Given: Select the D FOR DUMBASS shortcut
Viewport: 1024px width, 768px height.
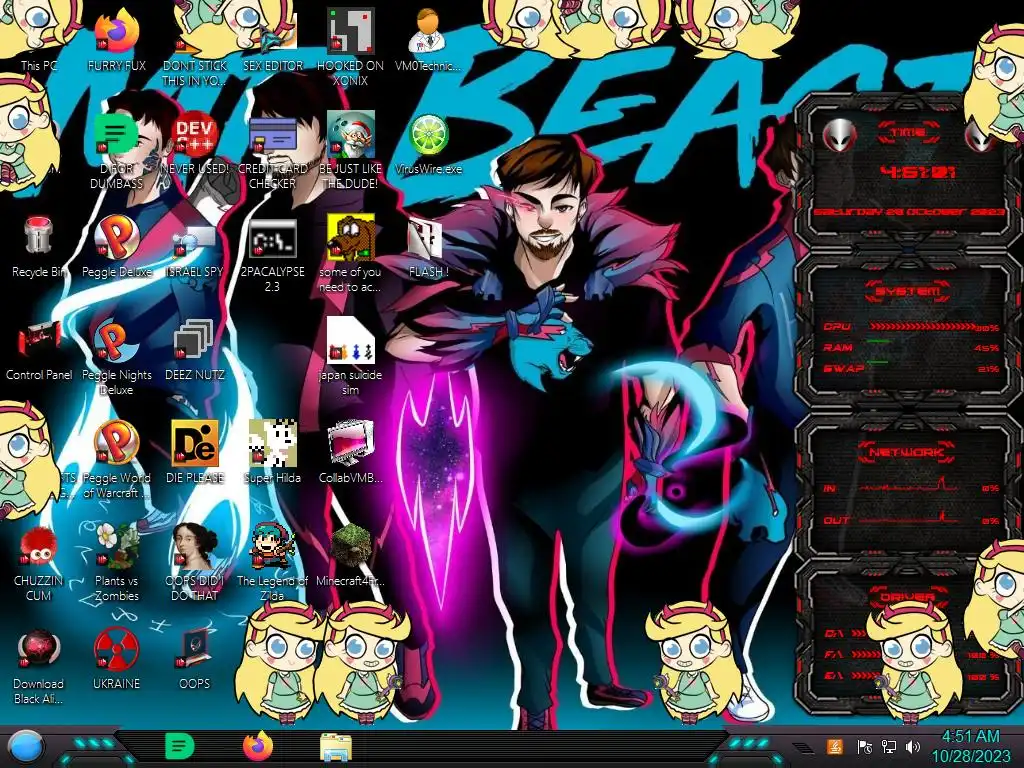Looking at the screenshot, I should pos(116,150).
